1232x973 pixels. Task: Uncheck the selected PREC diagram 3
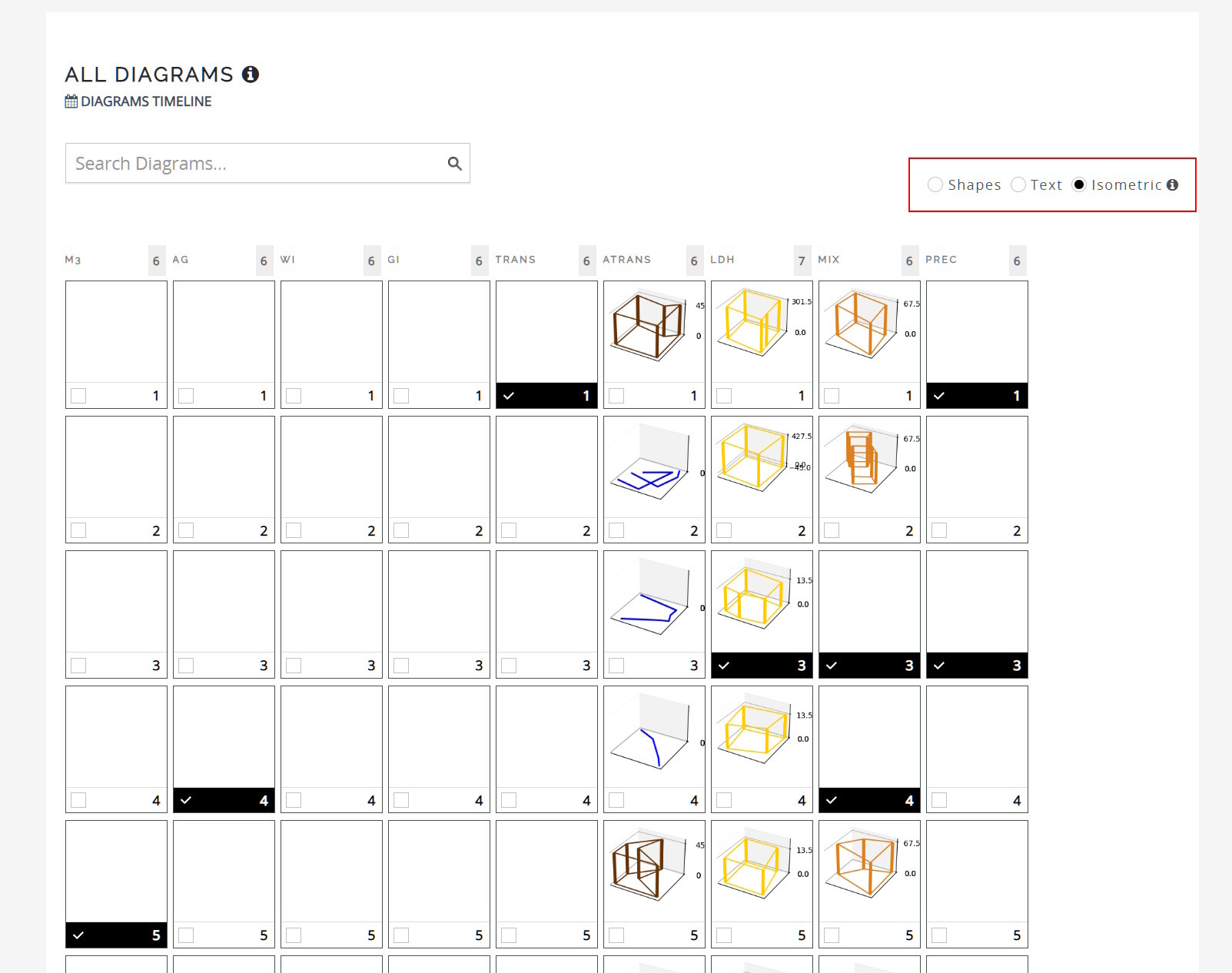pyautogui.click(x=939, y=666)
